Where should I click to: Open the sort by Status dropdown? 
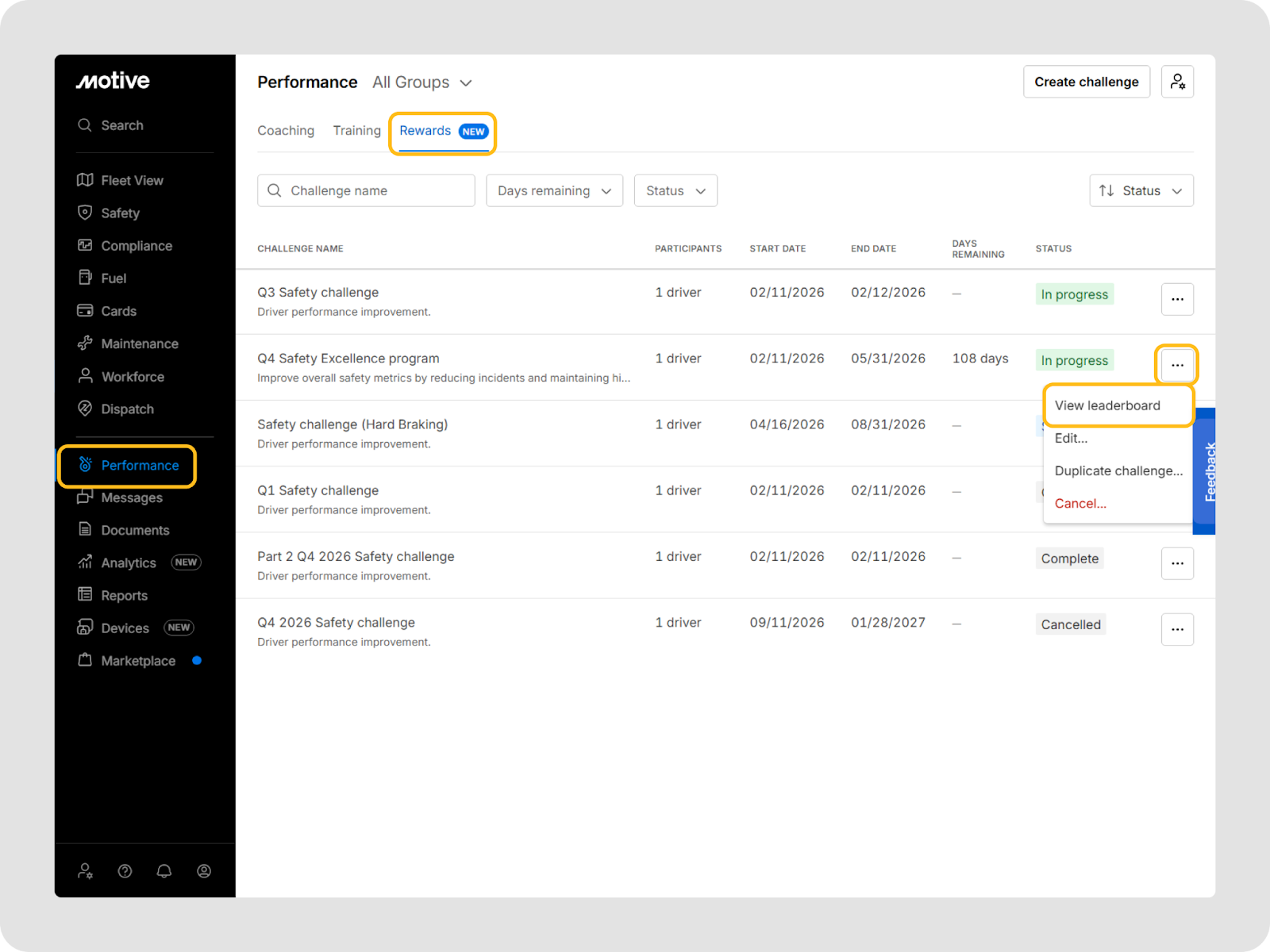1141,190
